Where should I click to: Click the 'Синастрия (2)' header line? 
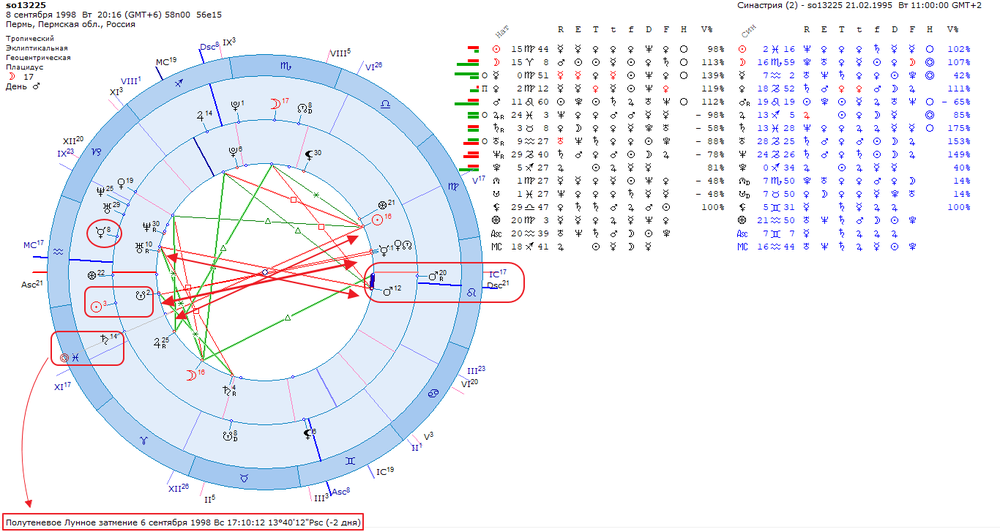pos(859,5)
